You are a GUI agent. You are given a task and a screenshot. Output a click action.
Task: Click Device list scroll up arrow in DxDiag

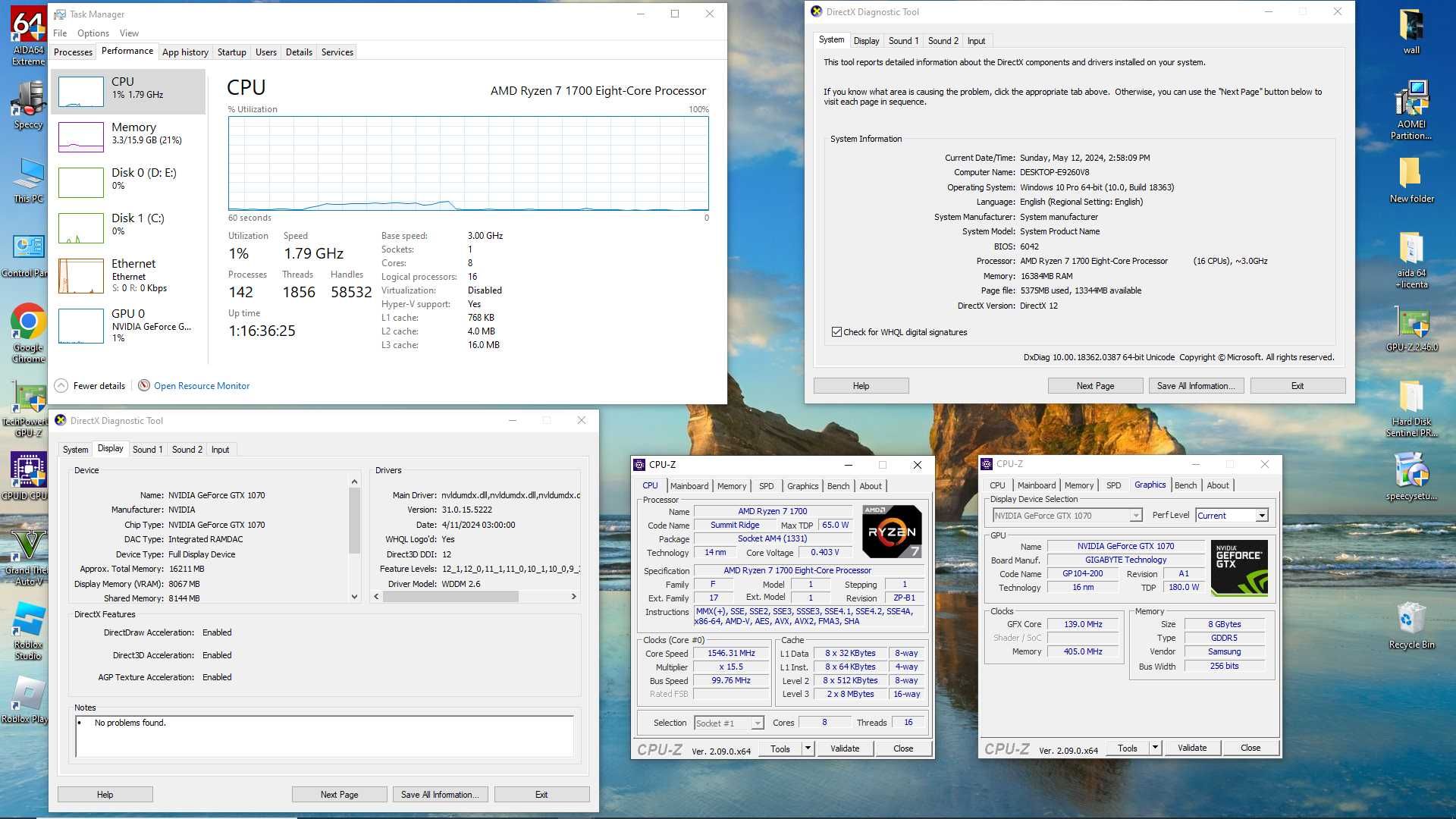354,482
